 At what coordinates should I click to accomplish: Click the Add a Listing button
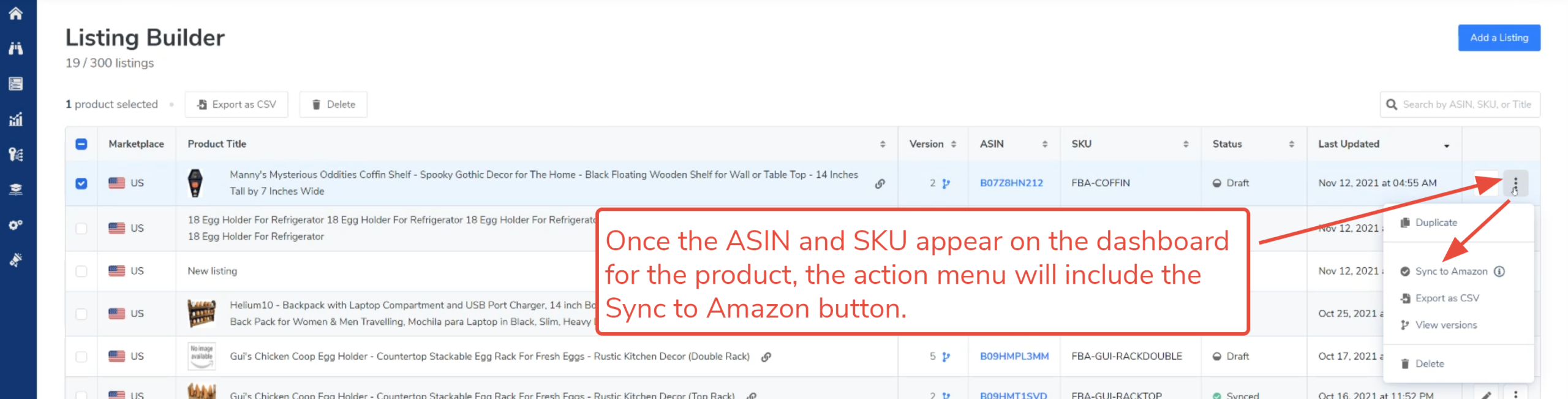click(1498, 38)
